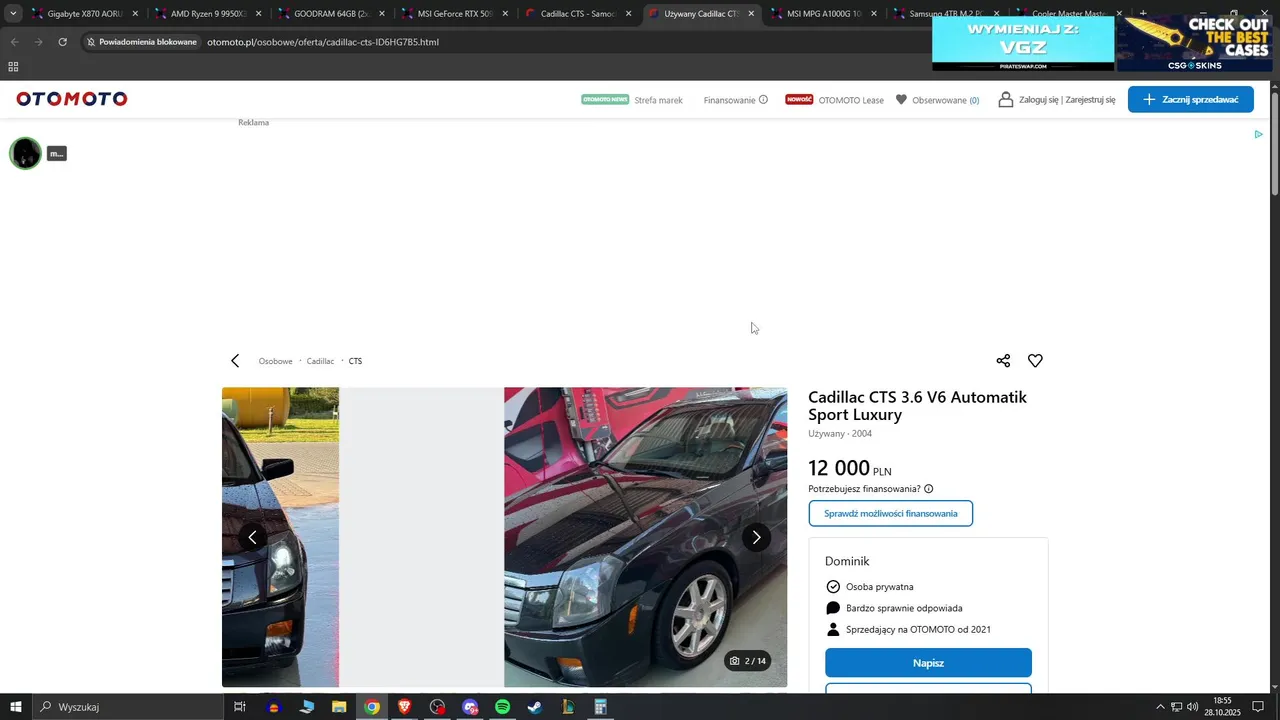Open Windows Start menu
The image size is (1280, 720).
16,707
